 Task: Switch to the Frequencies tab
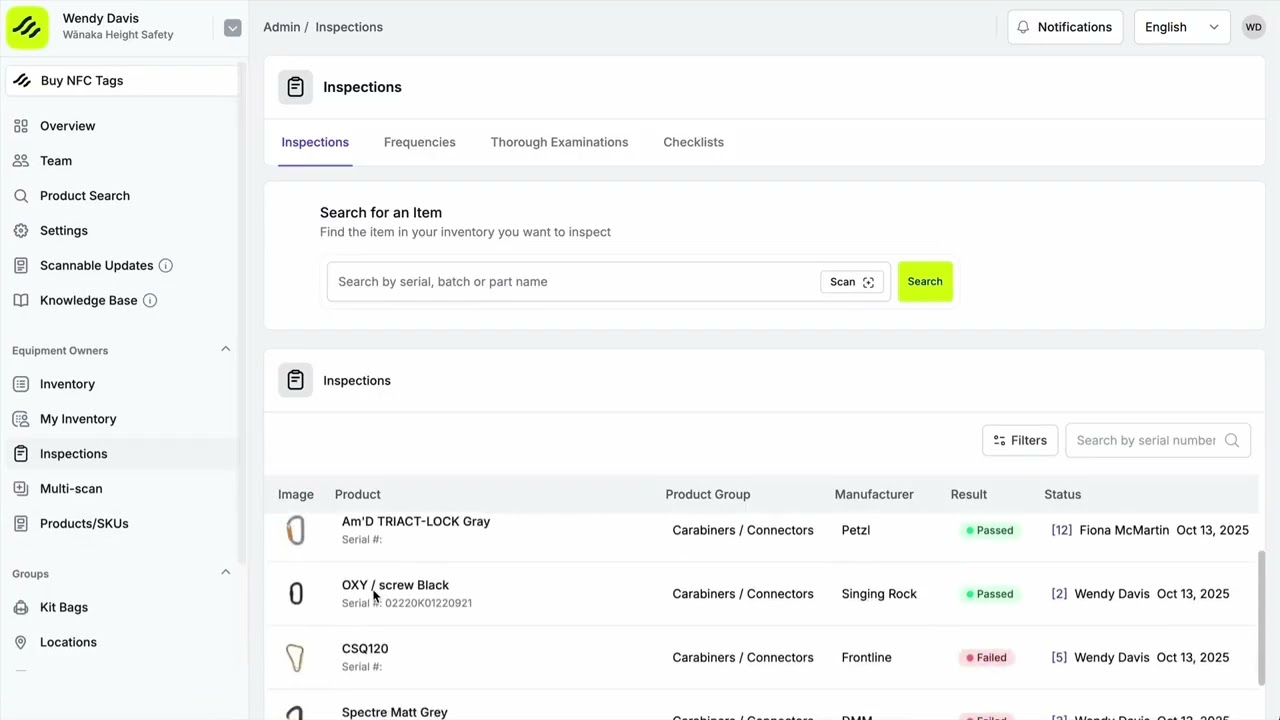[419, 142]
